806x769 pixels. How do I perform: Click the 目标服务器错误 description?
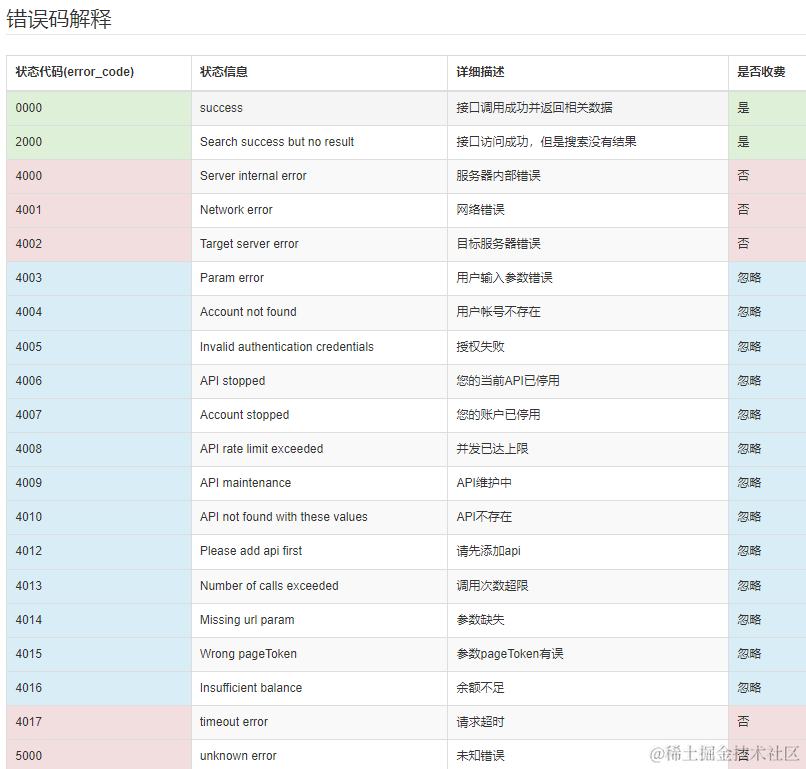(x=499, y=244)
